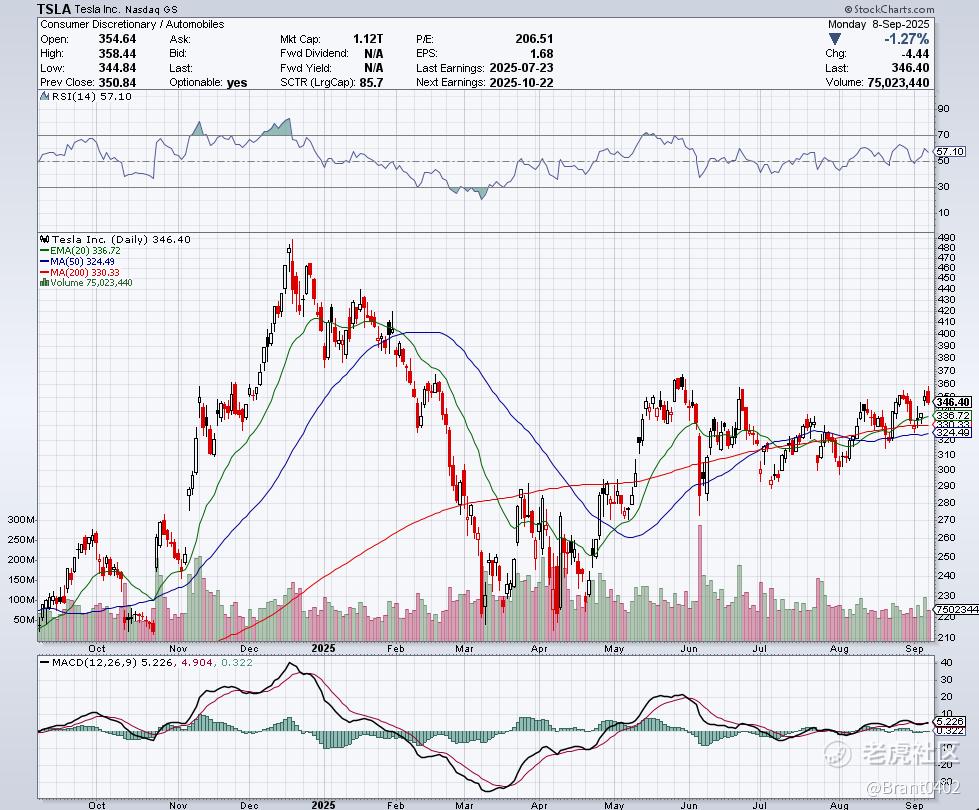Click the red MA(200) legend line marker
The height and width of the screenshot is (810, 979).
coord(44,272)
